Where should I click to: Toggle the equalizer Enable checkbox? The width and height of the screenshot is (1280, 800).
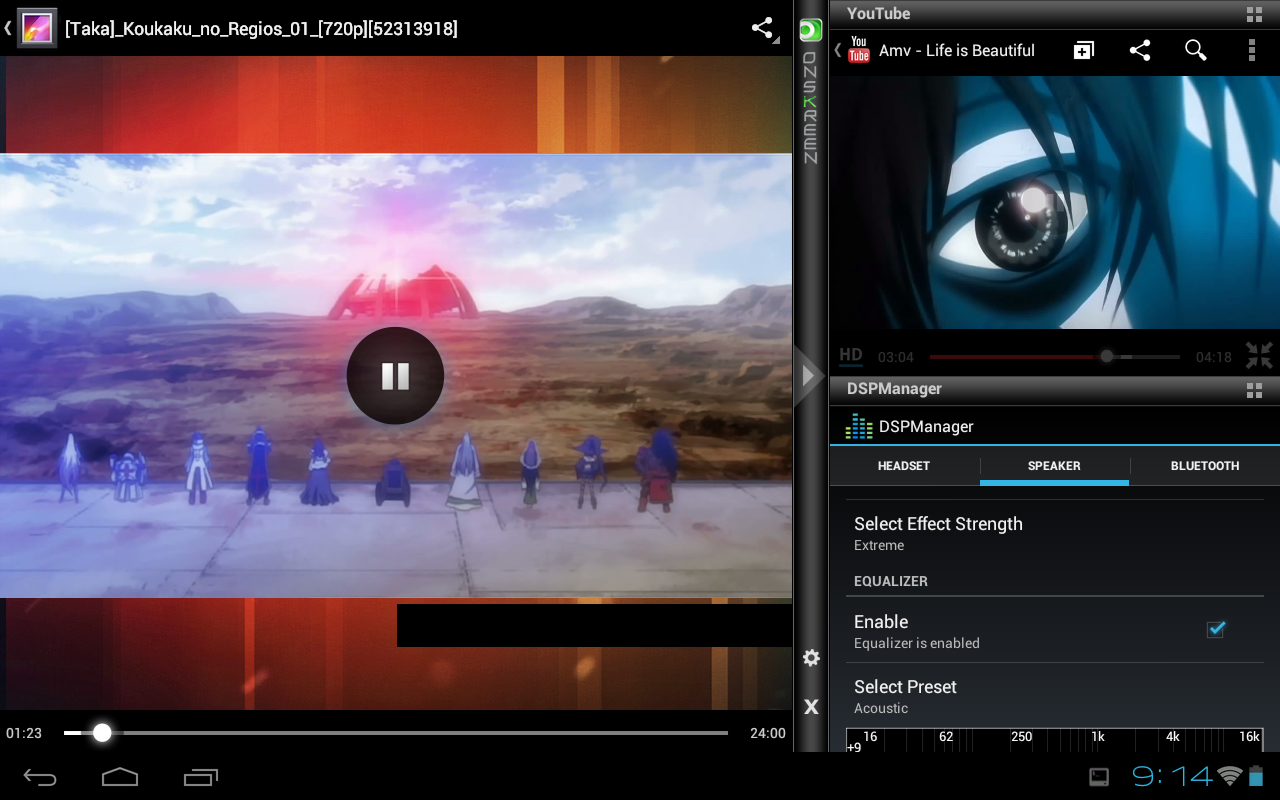click(1216, 629)
